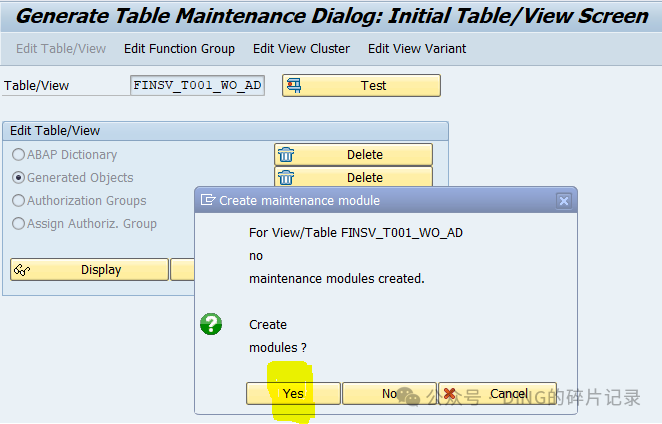Focus the Table/View input field
662x424 pixels.
(x=198, y=85)
